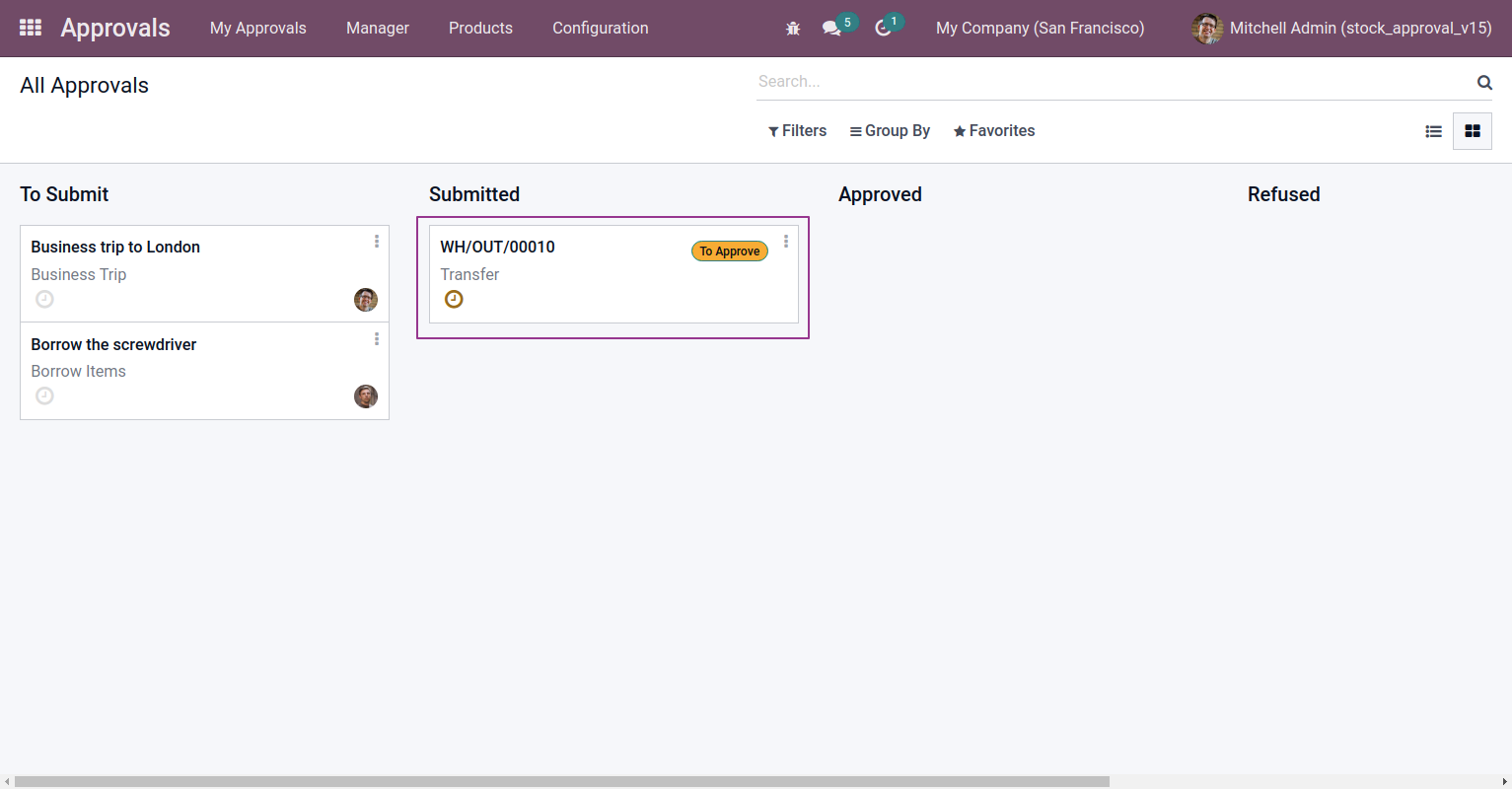This screenshot has width=1512, height=789.
Task: Click activity clock on Business trip to London card
Action: 44,299
